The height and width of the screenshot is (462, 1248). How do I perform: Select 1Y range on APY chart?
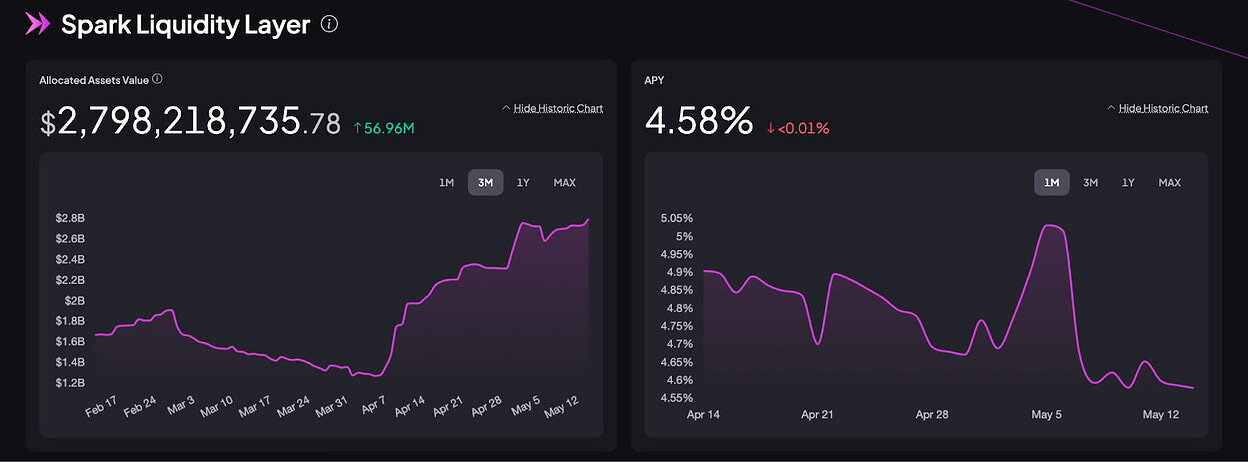pyautogui.click(x=1128, y=183)
